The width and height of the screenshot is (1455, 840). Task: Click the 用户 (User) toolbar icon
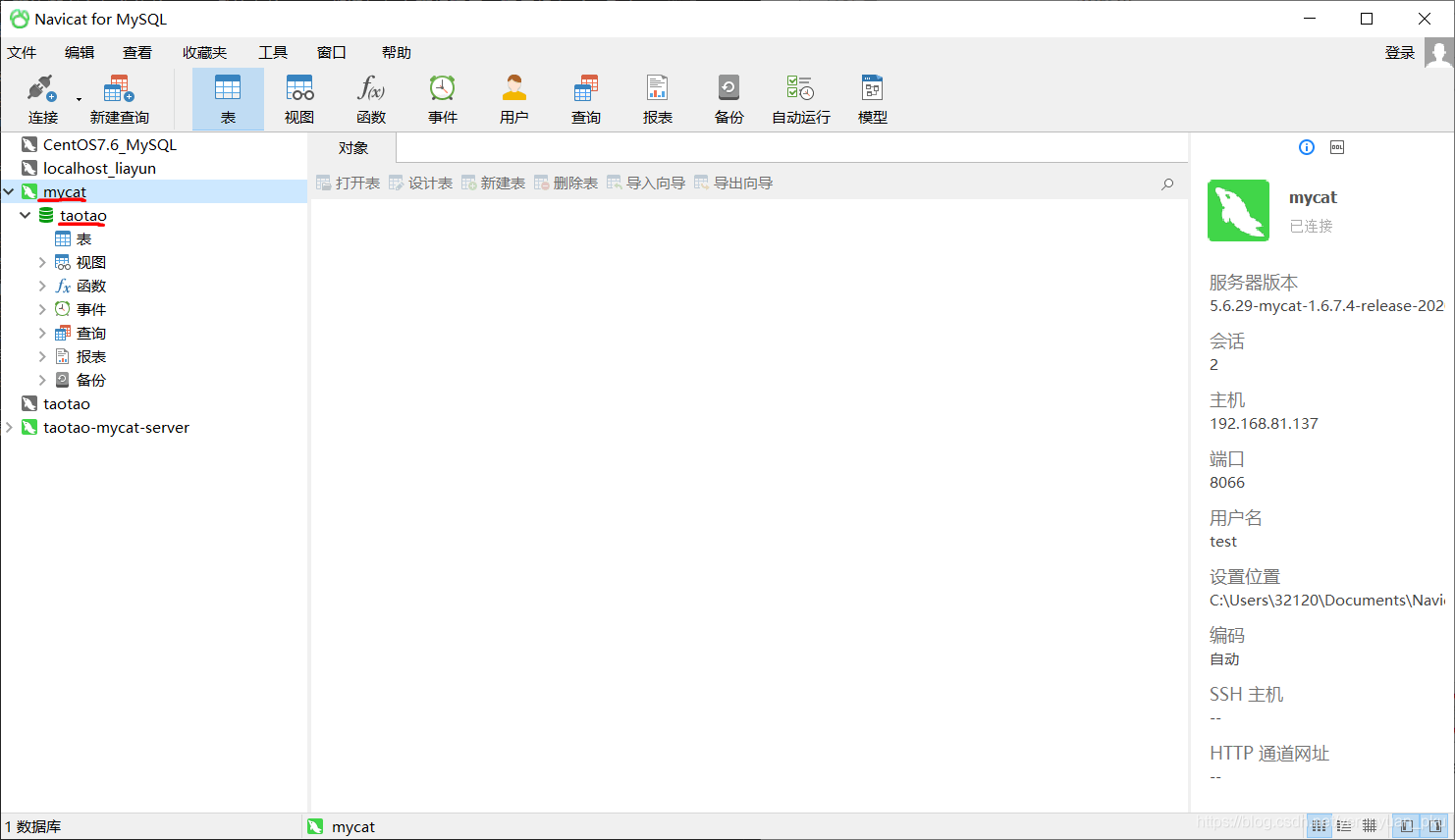point(514,99)
